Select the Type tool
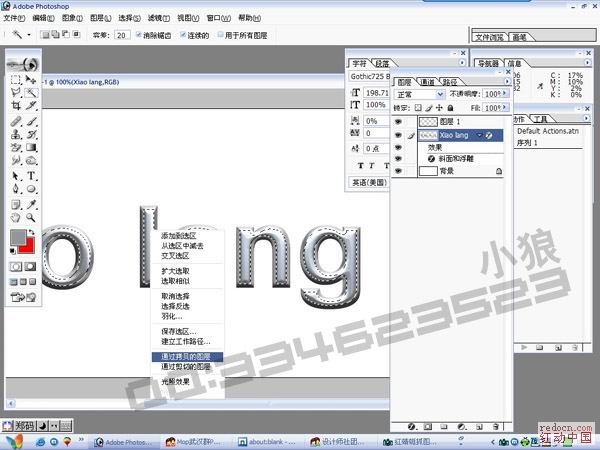The height and width of the screenshot is (450, 600). 31,175
